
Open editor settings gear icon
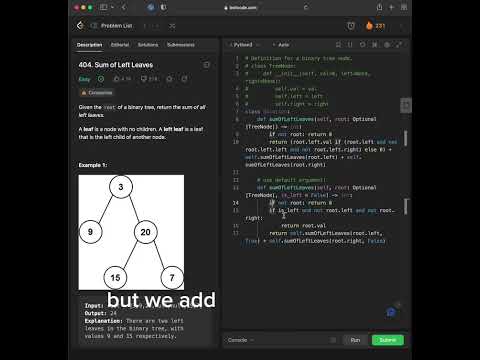point(387,45)
